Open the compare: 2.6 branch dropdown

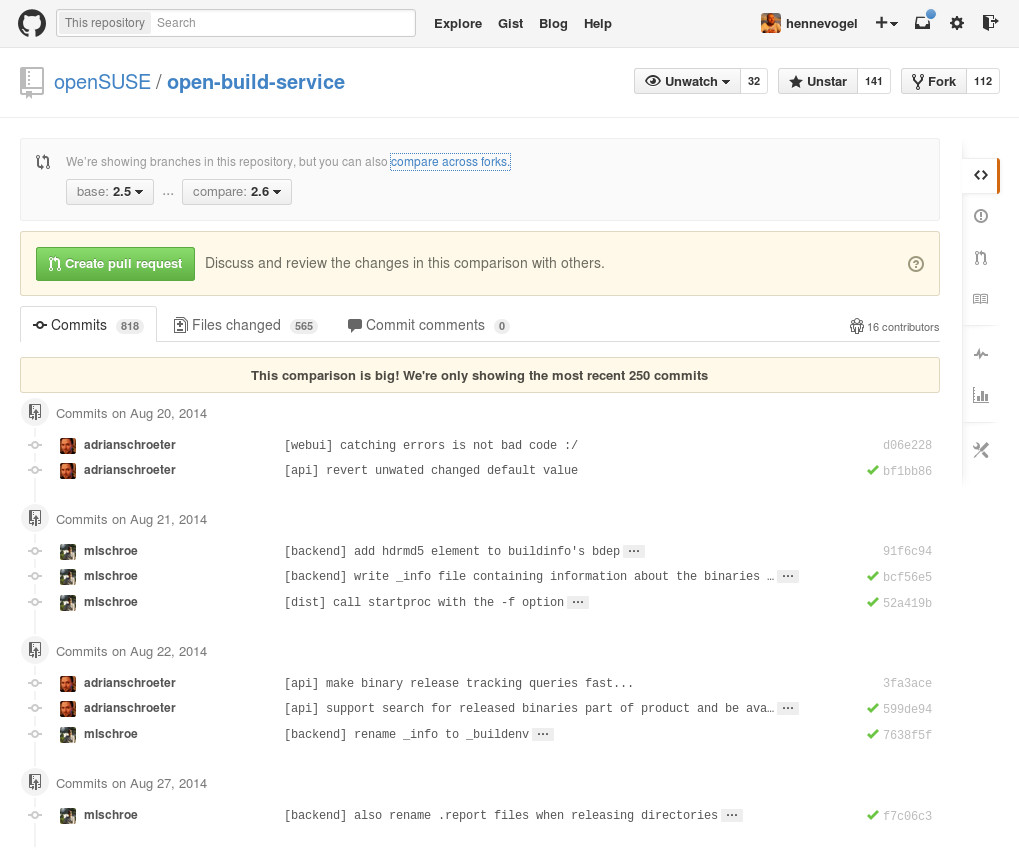coord(237,192)
